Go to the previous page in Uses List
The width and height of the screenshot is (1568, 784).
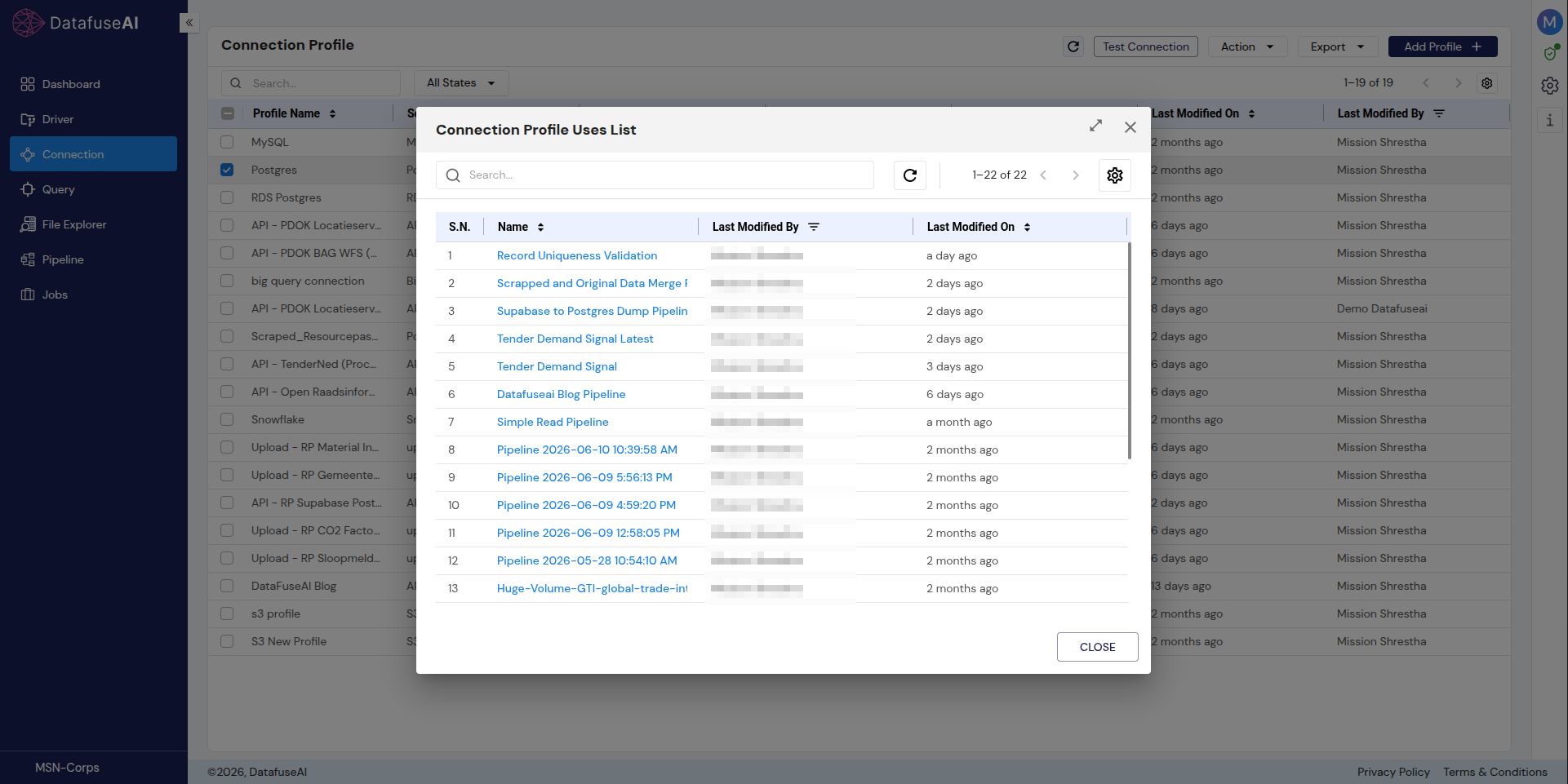pyautogui.click(x=1043, y=175)
